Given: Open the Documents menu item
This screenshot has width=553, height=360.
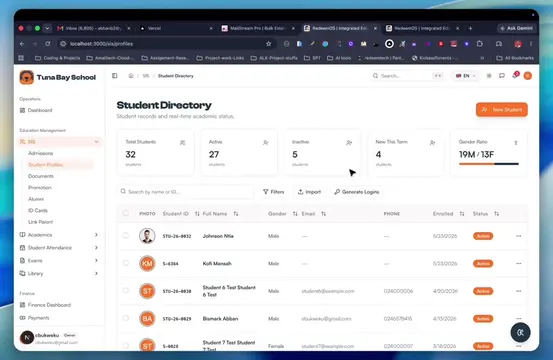Looking at the screenshot, I should click(41, 176).
